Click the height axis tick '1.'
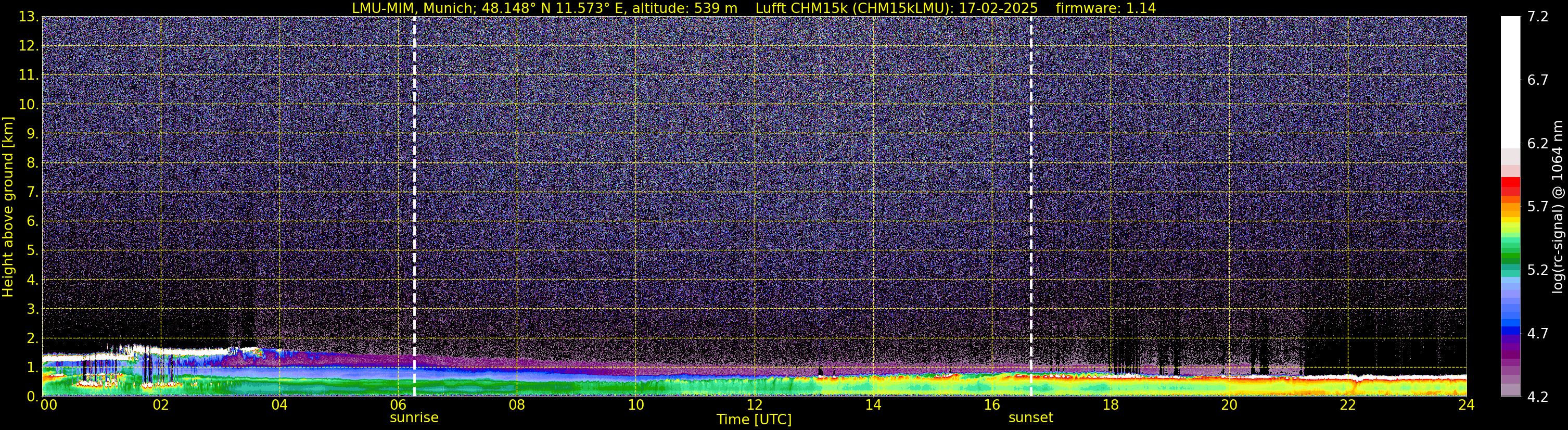The image size is (1568, 430). tap(33, 368)
